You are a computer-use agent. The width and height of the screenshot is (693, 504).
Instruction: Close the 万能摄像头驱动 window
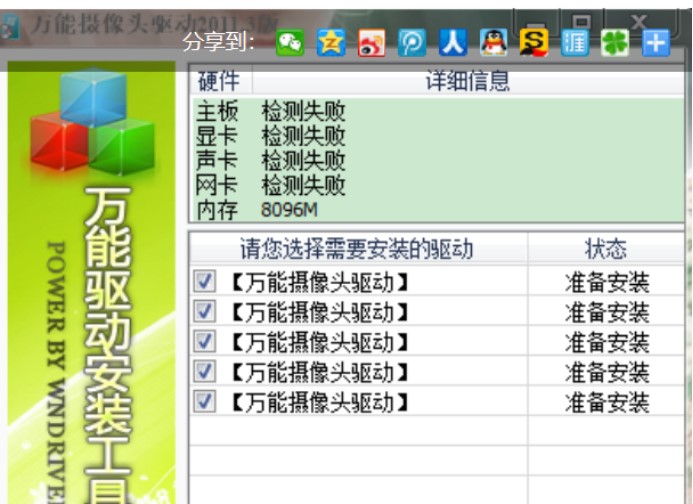[x=639, y=21]
